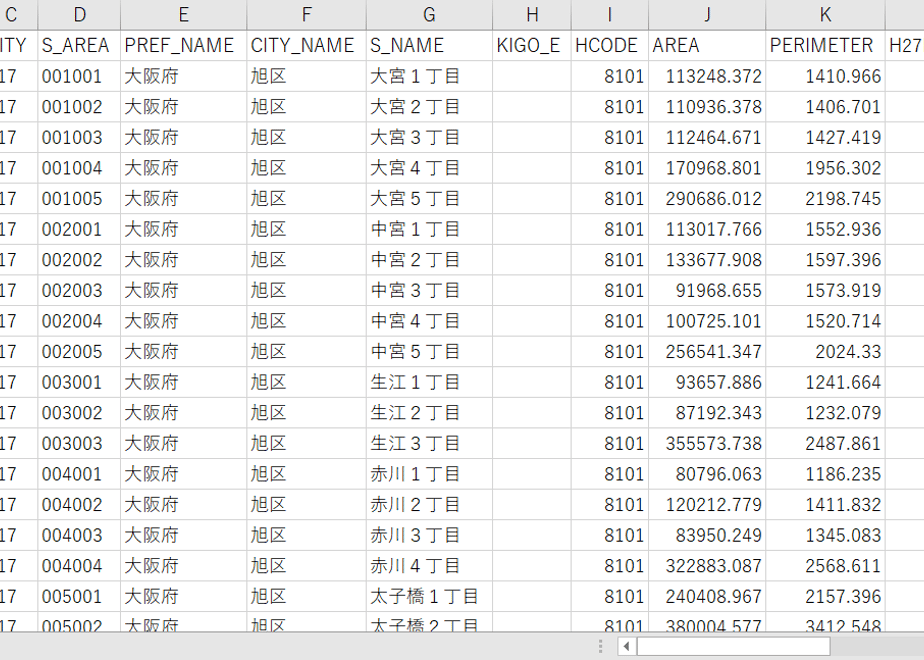Select column E header

(183, 15)
